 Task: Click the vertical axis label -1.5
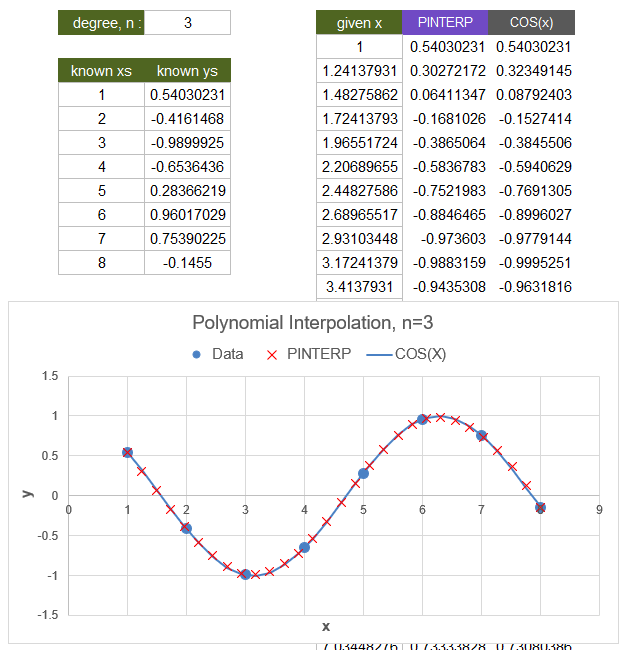pos(48,615)
